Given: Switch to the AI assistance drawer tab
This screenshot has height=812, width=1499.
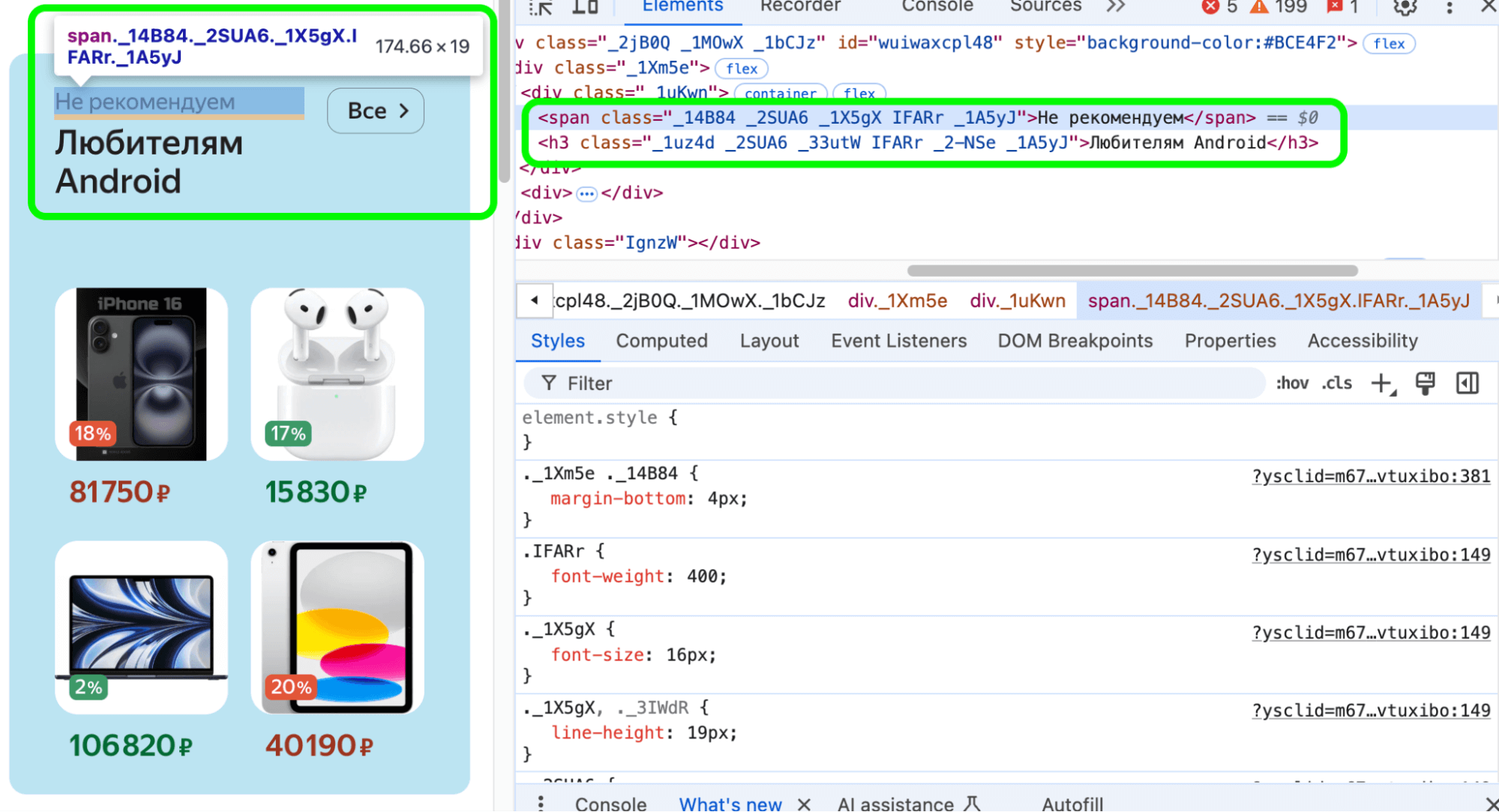Looking at the screenshot, I should (908, 804).
